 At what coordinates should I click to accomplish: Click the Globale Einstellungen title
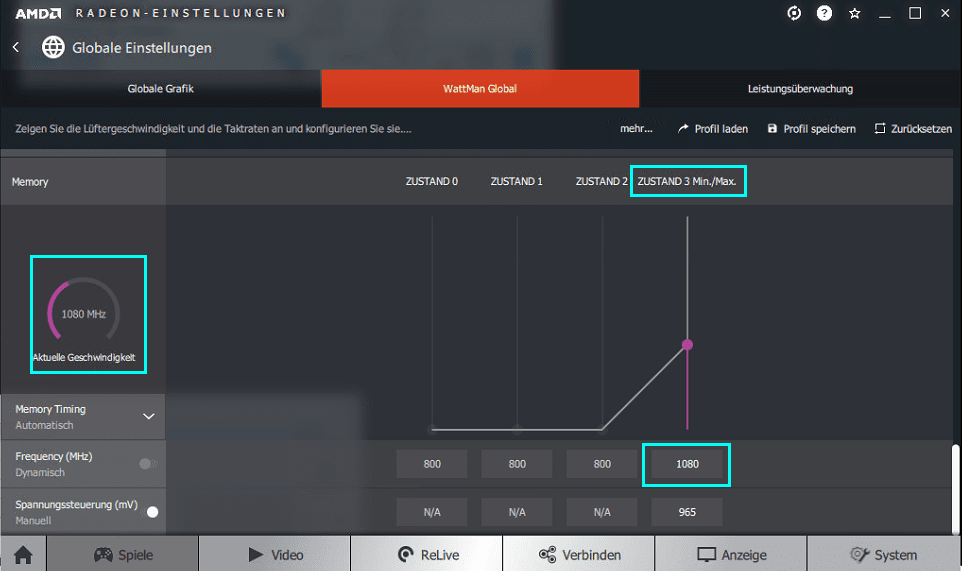tap(142, 48)
